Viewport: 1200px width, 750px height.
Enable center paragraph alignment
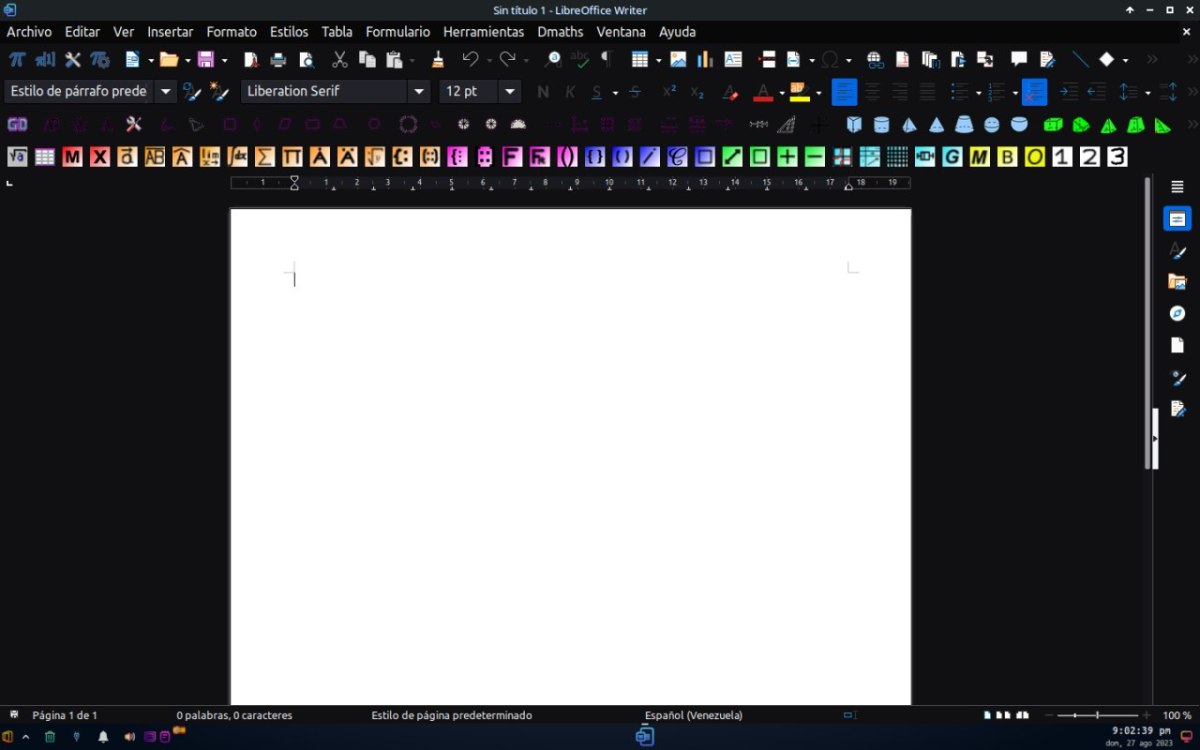[872, 92]
